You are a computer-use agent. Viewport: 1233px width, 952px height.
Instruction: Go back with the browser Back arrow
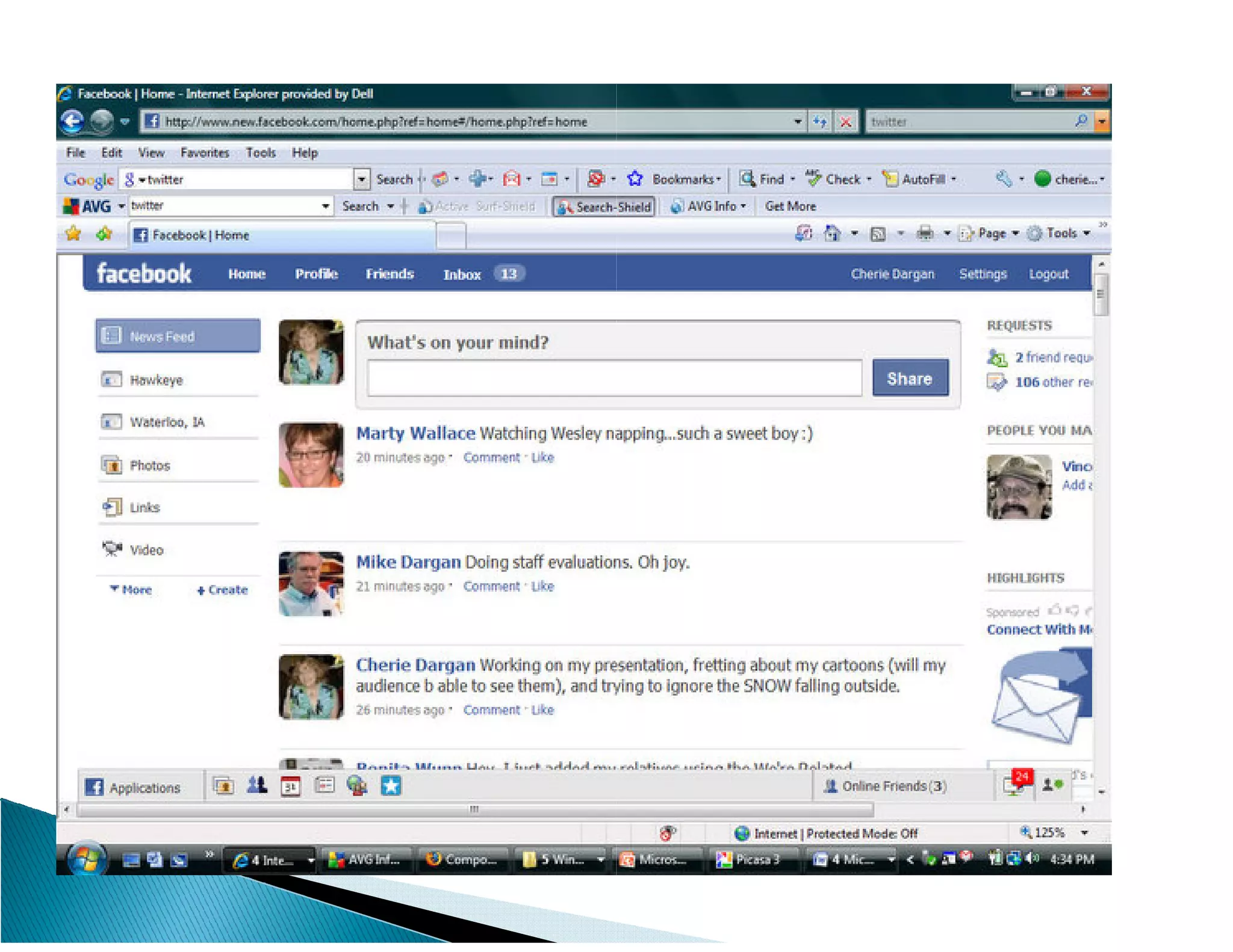coord(73,122)
